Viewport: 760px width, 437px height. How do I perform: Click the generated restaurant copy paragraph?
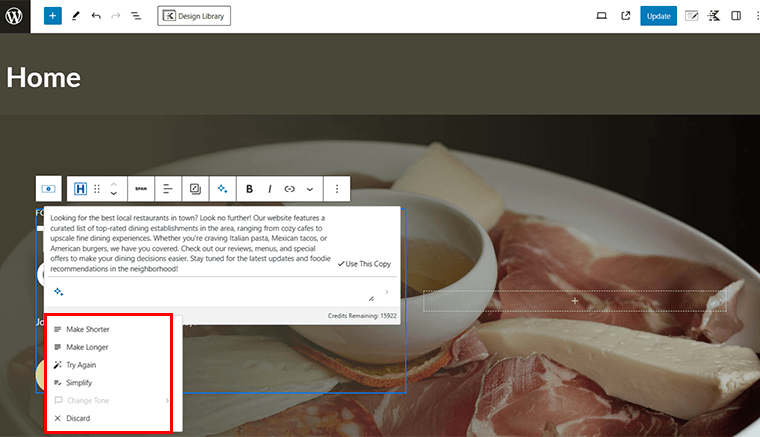click(190, 243)
